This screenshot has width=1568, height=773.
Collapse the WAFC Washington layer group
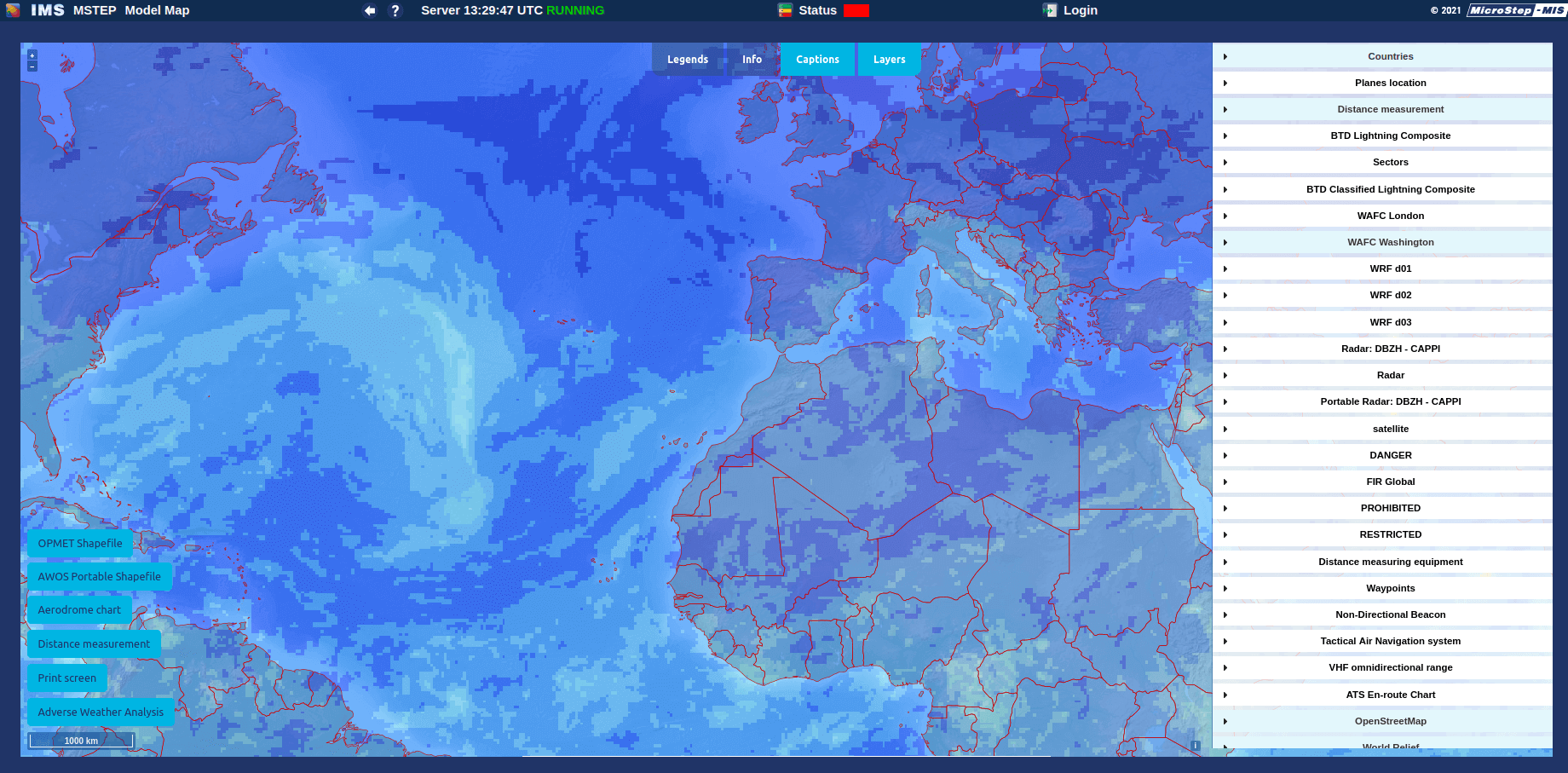pos(1225,242)
